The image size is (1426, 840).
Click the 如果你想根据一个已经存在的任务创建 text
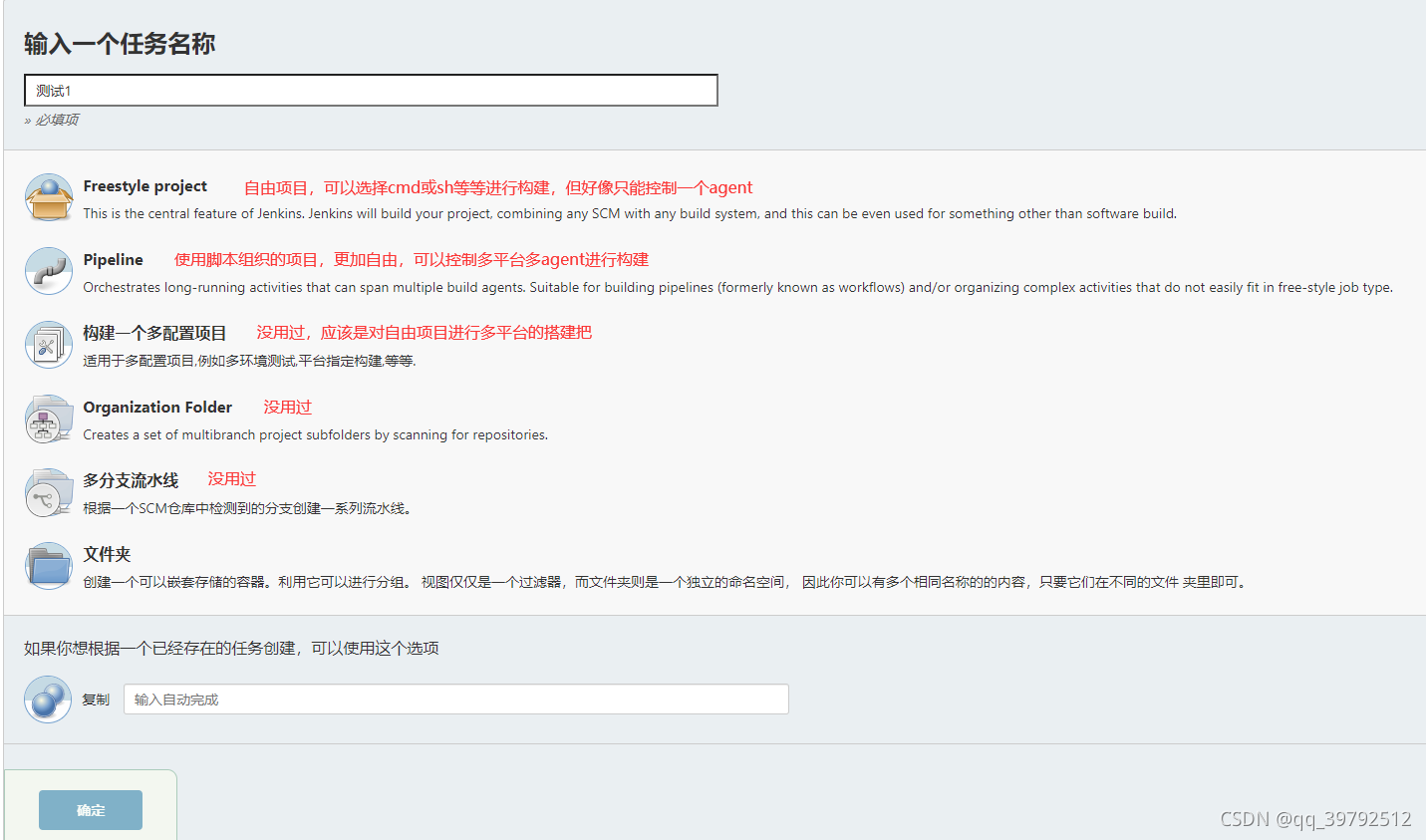pos(231,649)
